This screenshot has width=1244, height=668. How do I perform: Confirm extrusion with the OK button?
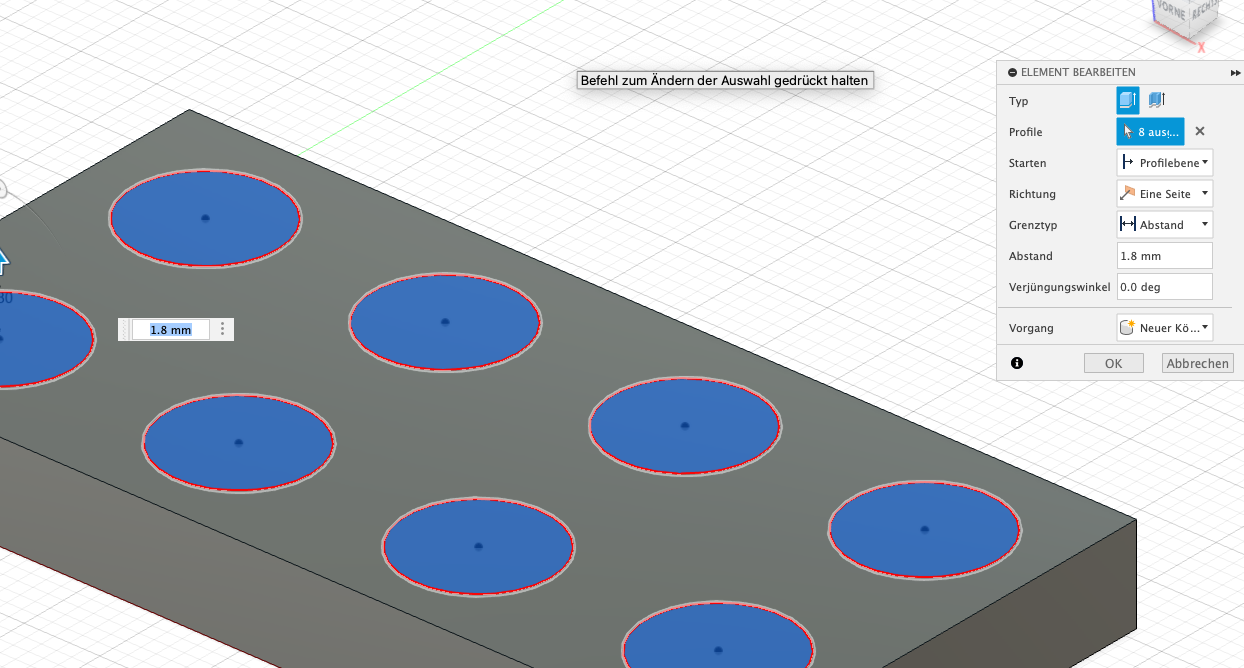1113,363
